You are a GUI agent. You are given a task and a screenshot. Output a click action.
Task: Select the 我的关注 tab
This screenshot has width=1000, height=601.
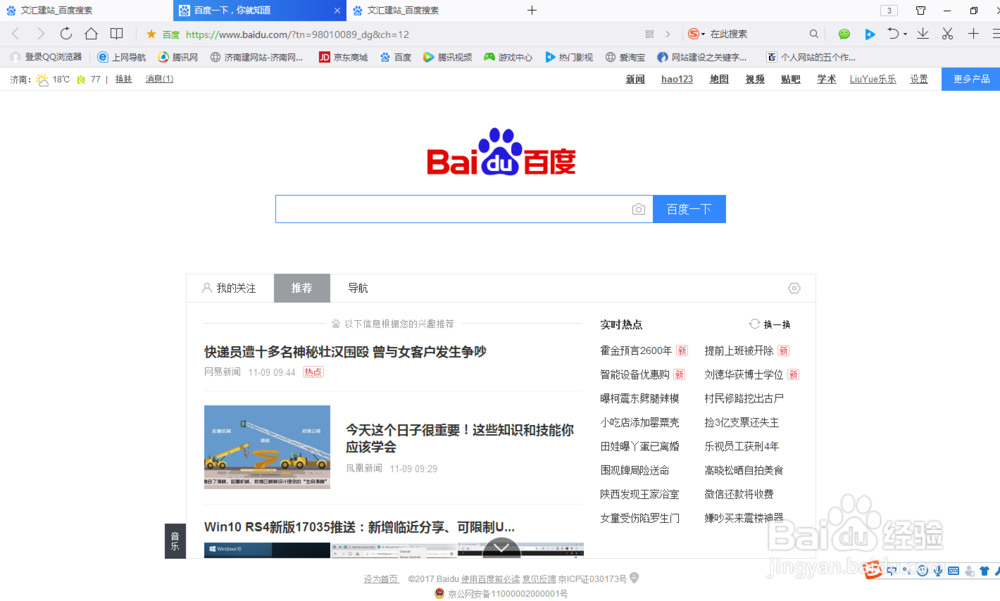[230, 288]
